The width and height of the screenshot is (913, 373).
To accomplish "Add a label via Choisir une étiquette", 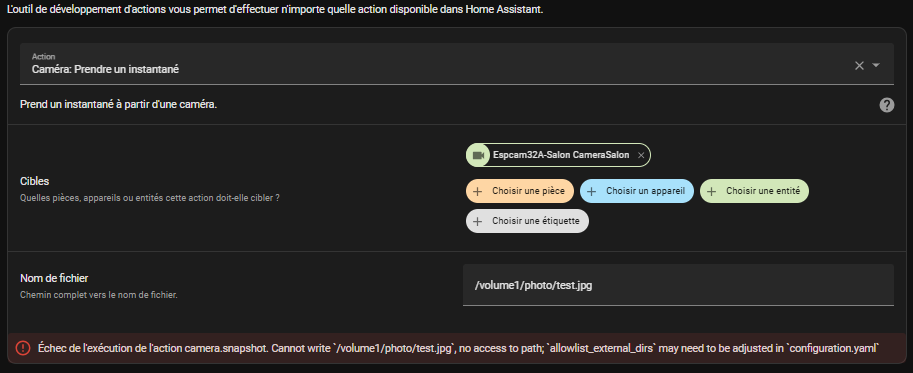I will click(527, 221).
